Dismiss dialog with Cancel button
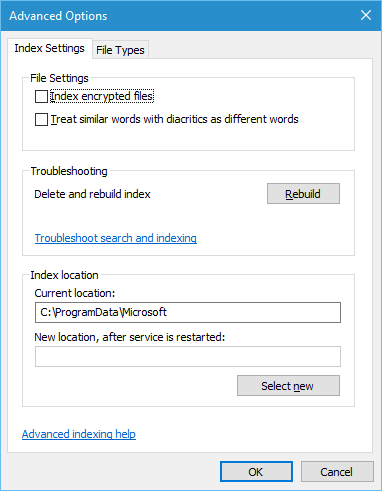 pos(337,472)
